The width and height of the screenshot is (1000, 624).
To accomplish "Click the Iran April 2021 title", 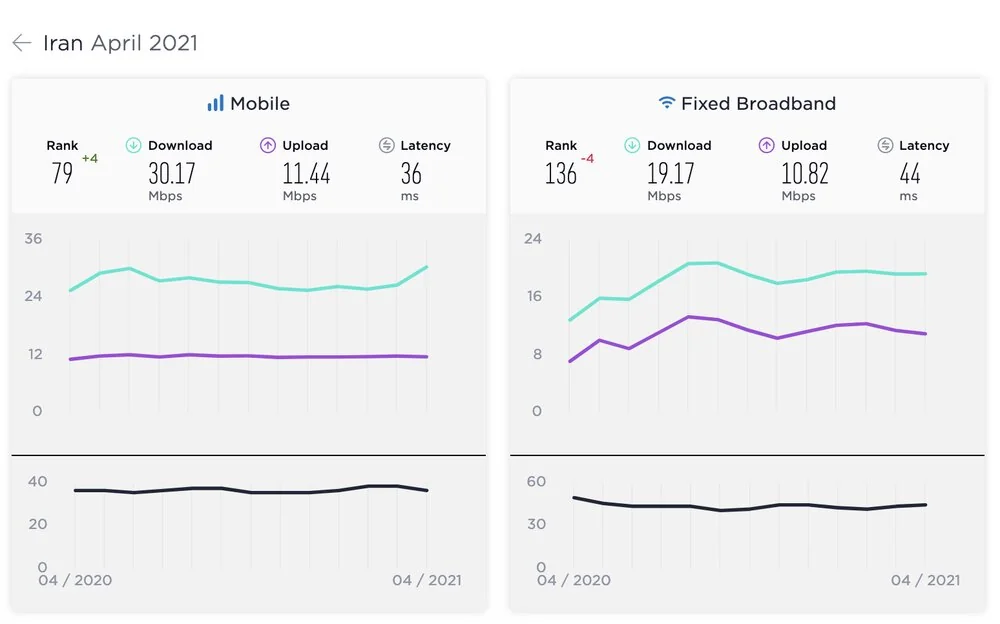I will pyautogui.click(x=120, y=44).
